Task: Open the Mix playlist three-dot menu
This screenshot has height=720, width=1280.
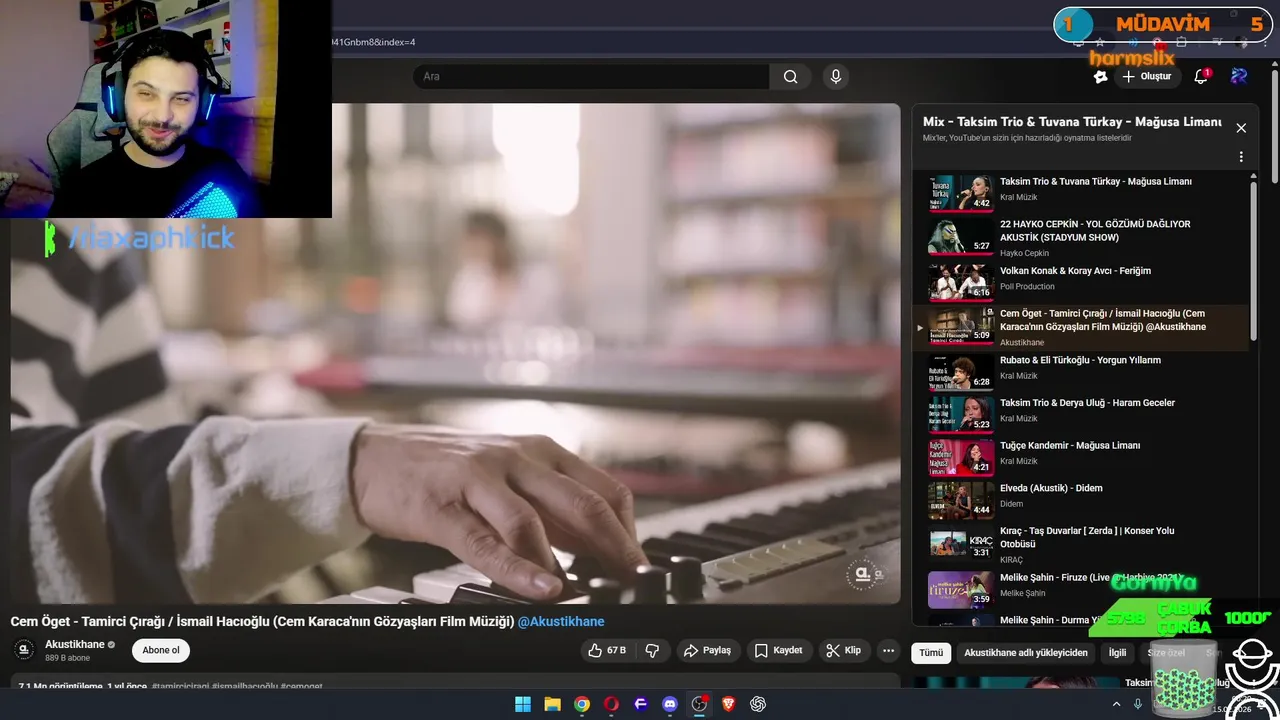Action: point(1241,157)
